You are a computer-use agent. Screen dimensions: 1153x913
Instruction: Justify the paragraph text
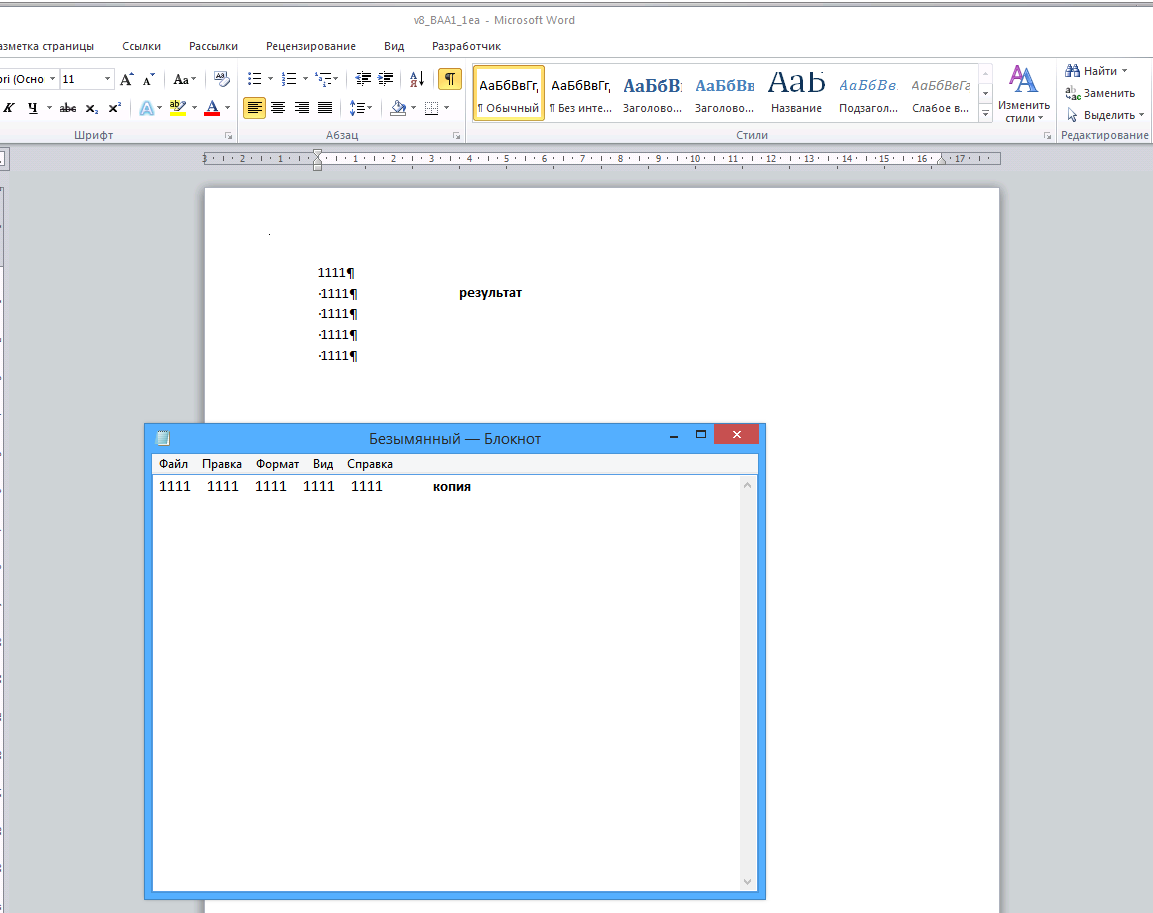click(x=325, y=108)
